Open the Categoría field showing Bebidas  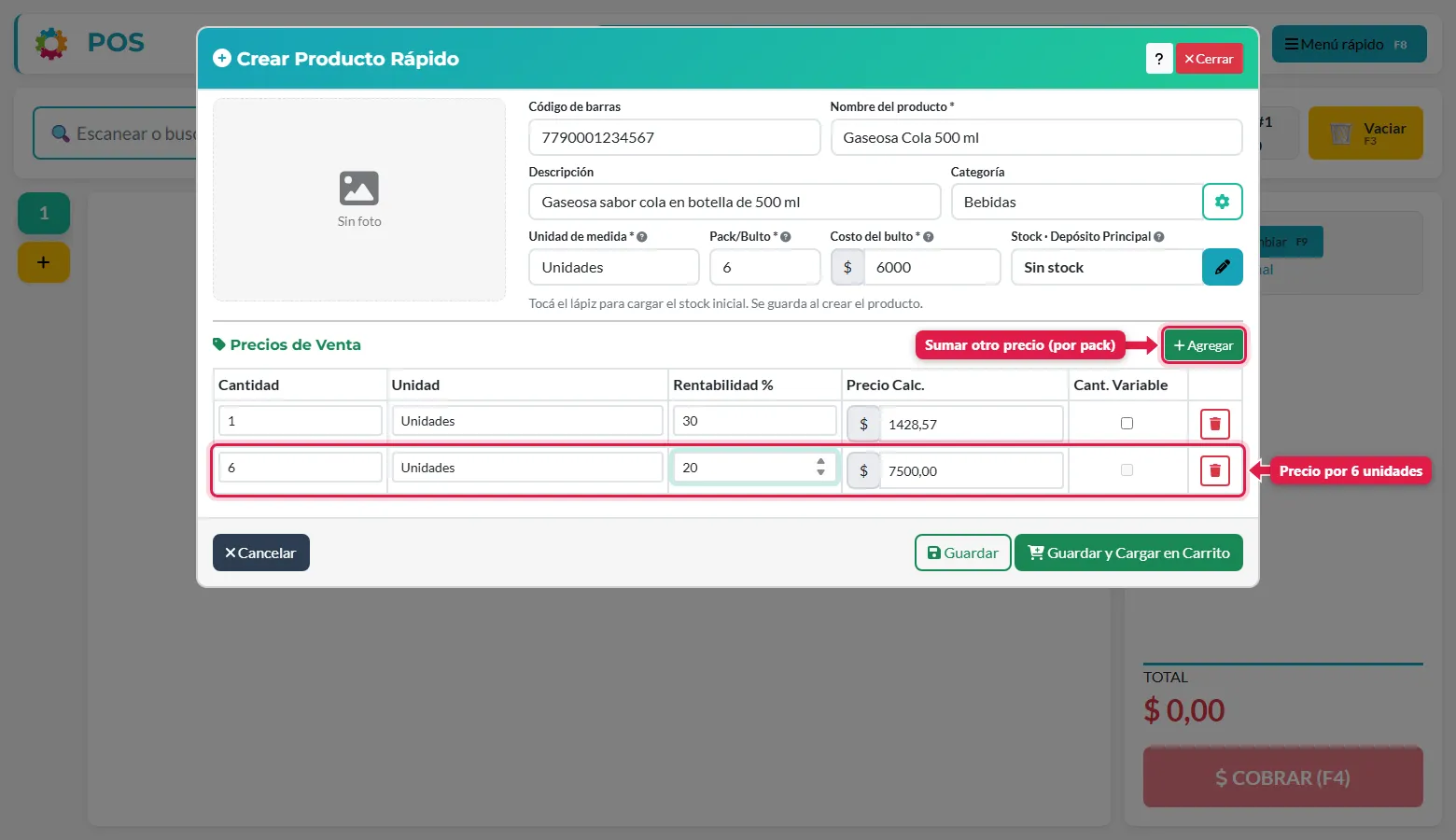[1076, 202]
